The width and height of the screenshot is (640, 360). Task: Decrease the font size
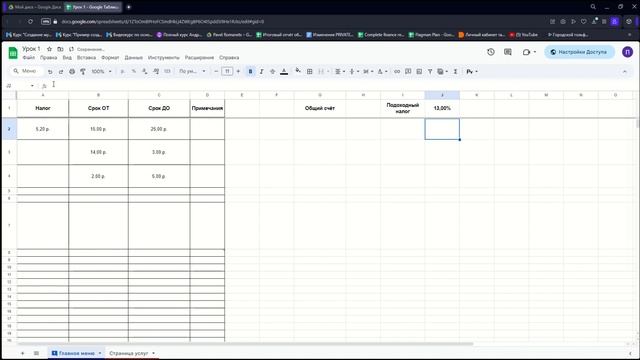tap(216, 71)
